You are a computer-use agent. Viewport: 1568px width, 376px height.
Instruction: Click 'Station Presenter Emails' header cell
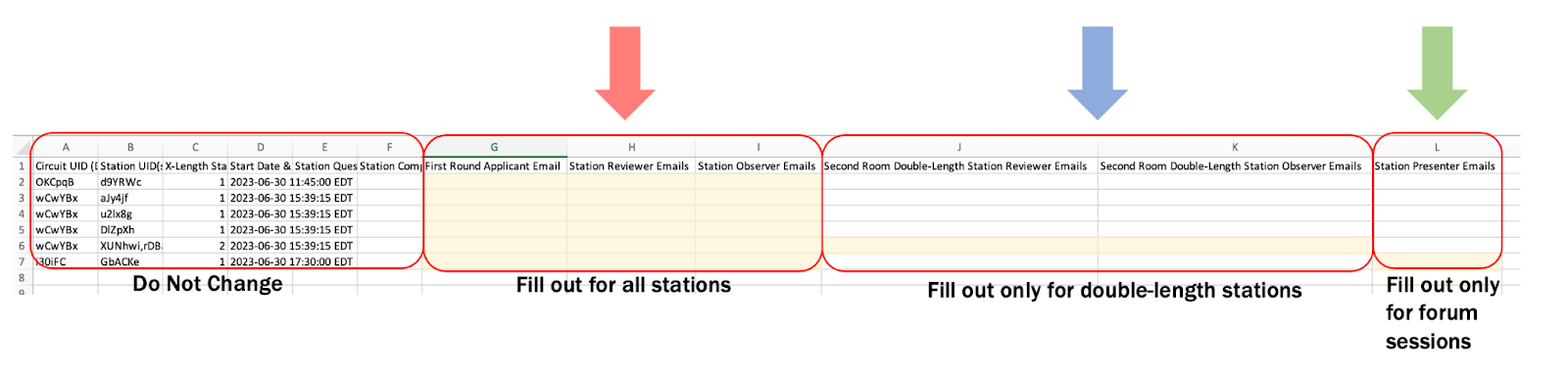(1437, 166)
